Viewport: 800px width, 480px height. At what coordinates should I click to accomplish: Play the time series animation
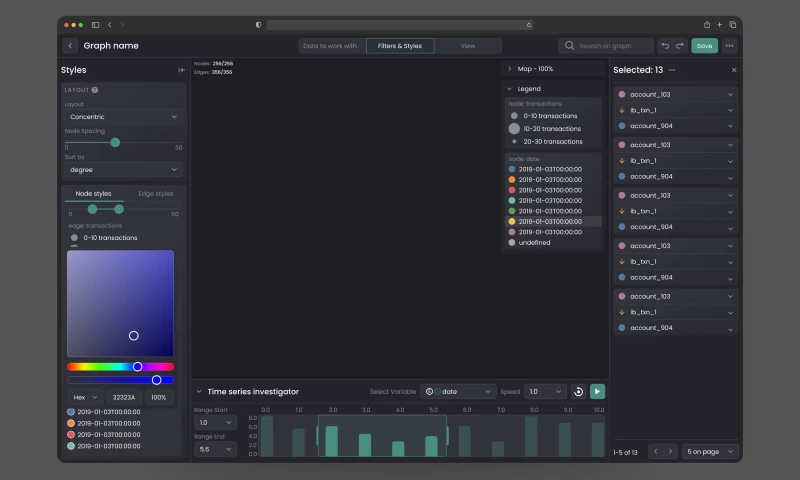(x=597, y=392)
